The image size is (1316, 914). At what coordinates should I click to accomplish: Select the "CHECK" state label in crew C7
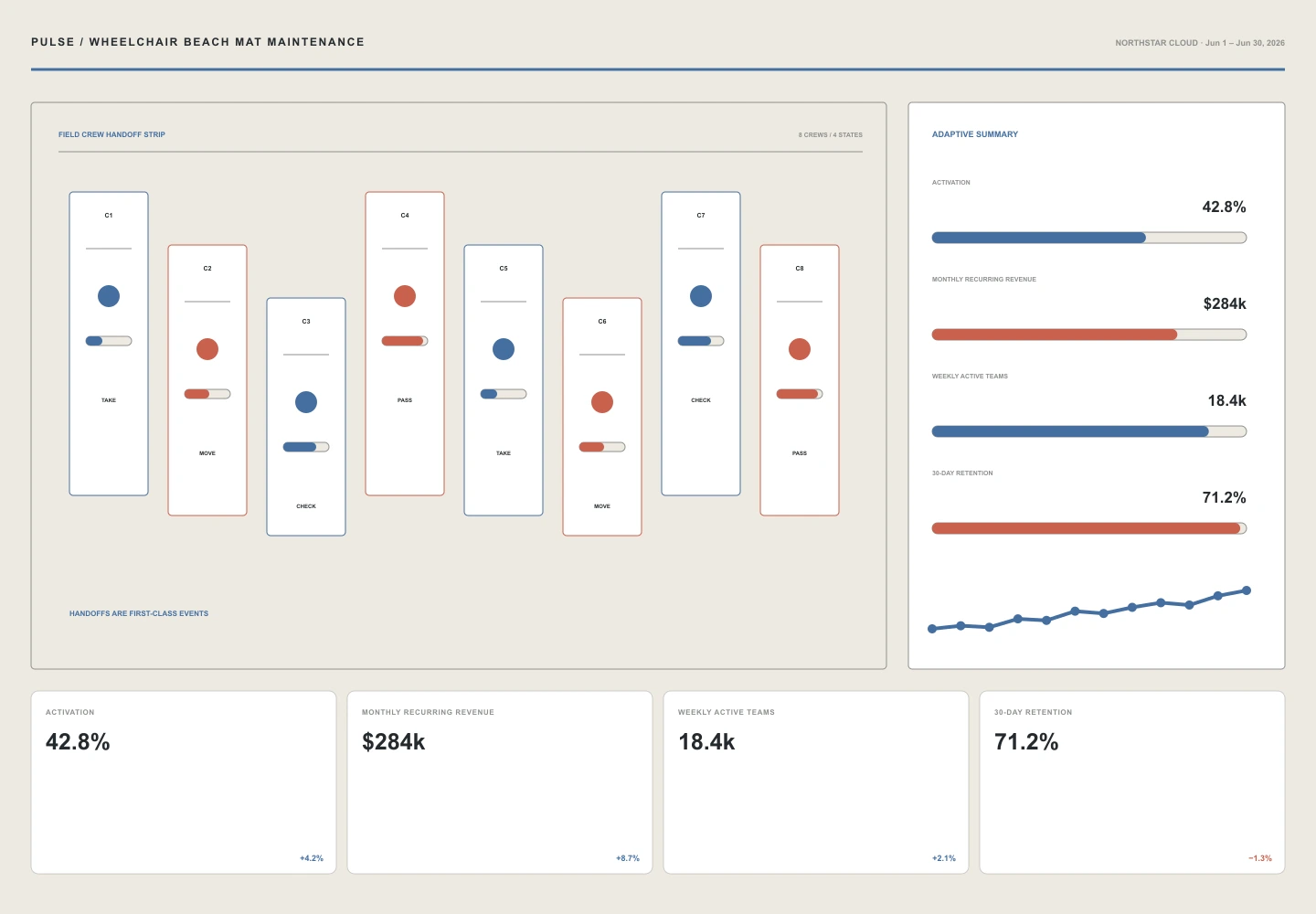tap(701, 400)
